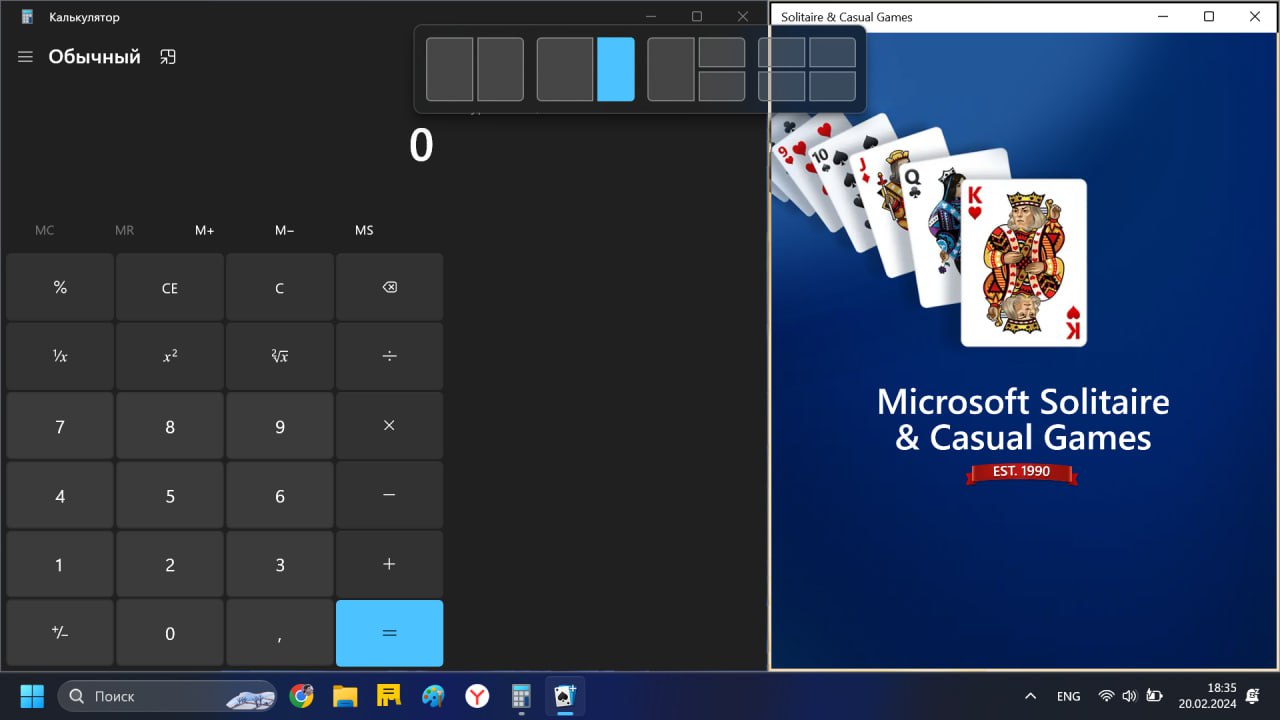Minimize the Solitaire & Casual Games window

coord(1163,16)
